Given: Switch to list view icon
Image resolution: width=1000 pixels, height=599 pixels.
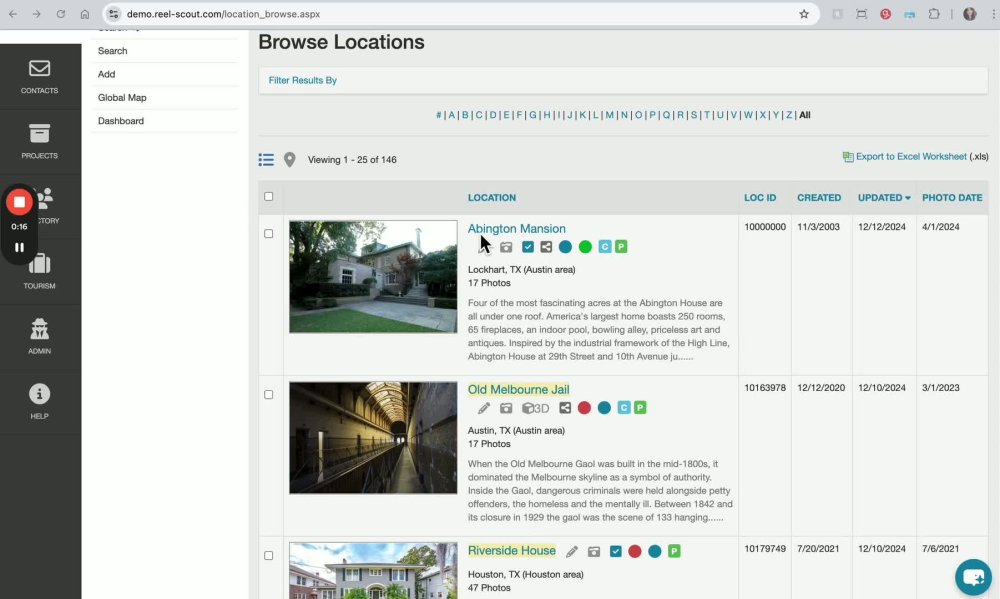Looking at the screenshot, I should 266,159.
